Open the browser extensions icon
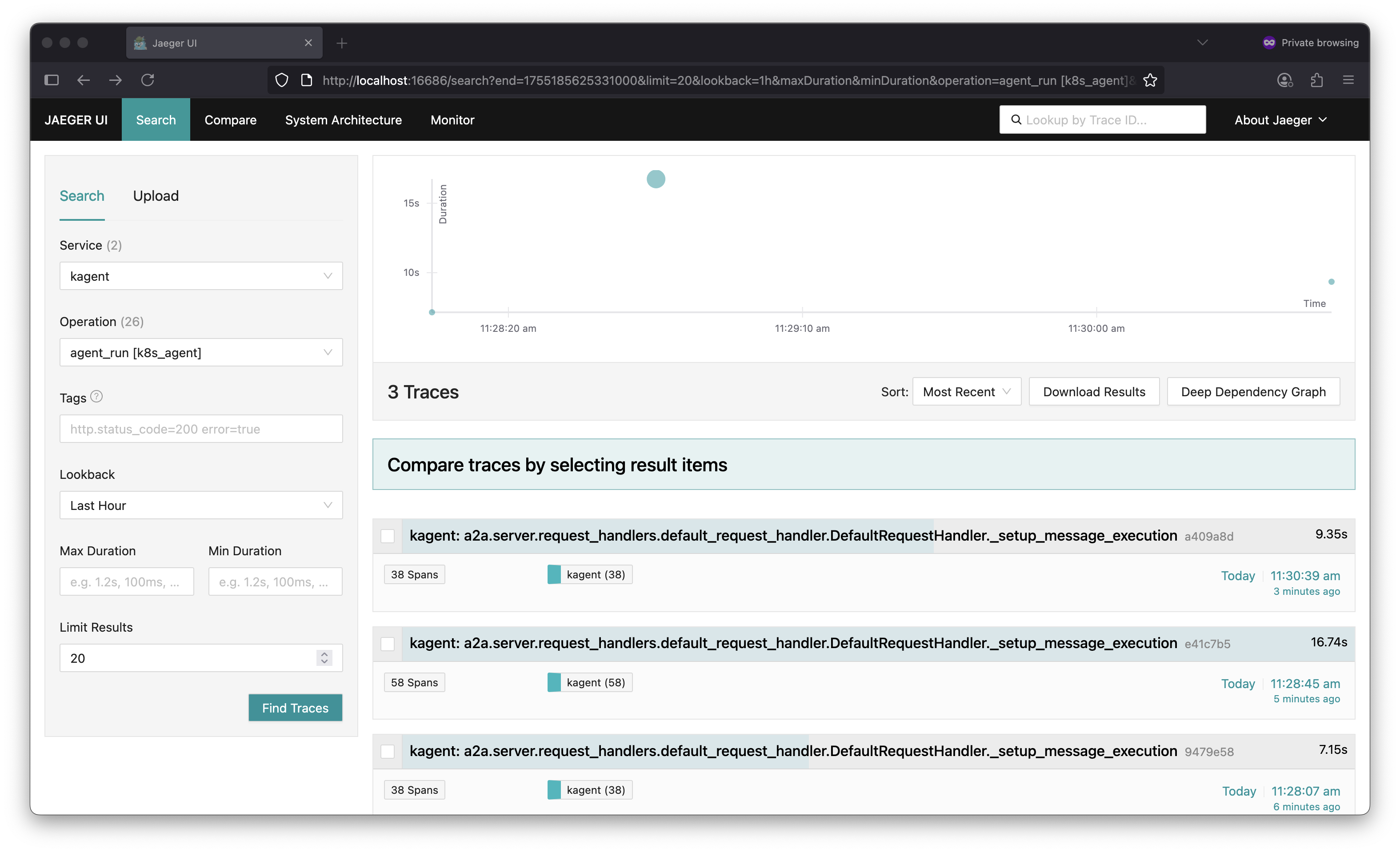The height and width of the screenshot is (852, 1400). point(1317,80)
